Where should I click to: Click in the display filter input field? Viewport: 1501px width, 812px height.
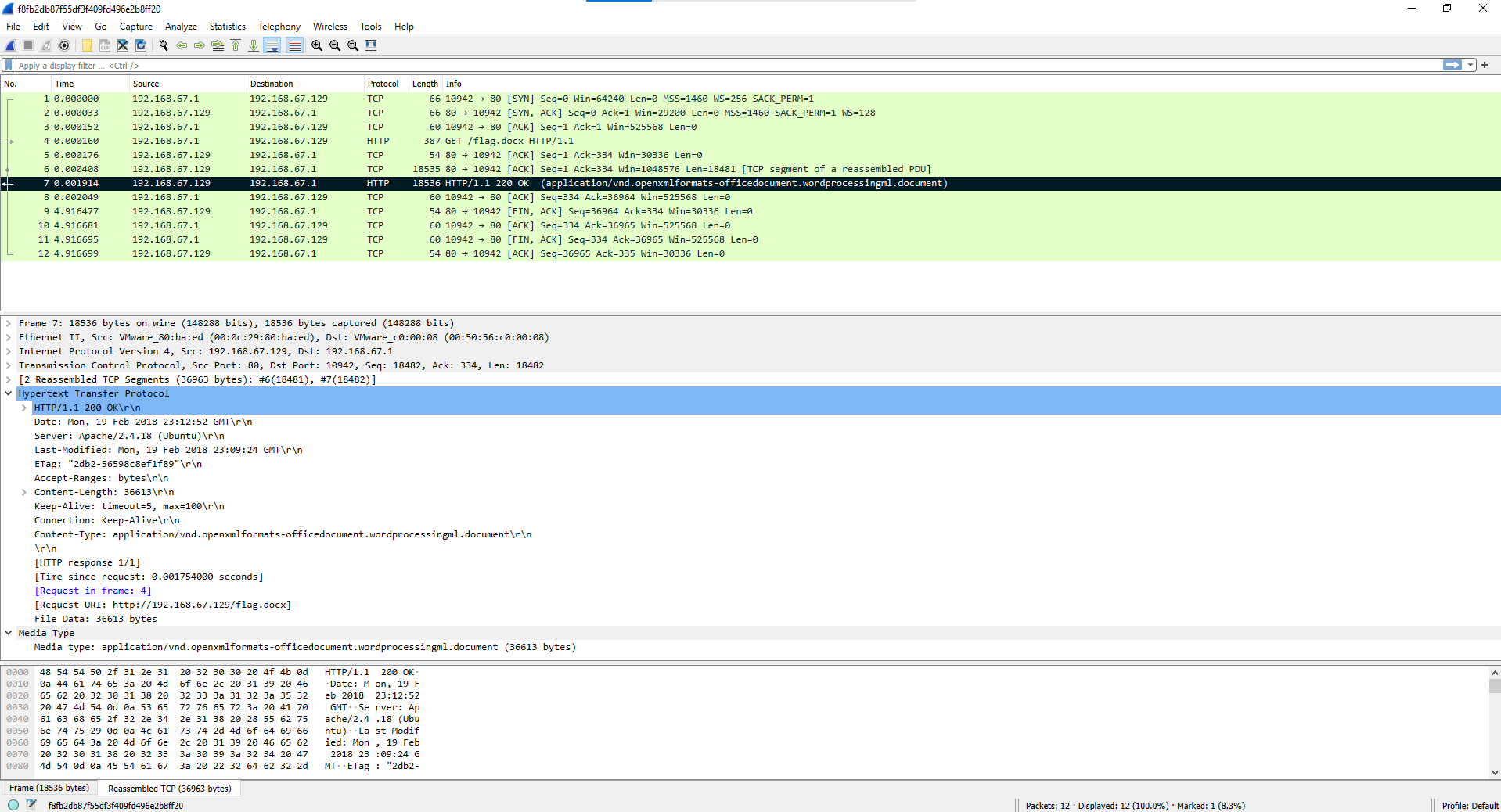704,66
